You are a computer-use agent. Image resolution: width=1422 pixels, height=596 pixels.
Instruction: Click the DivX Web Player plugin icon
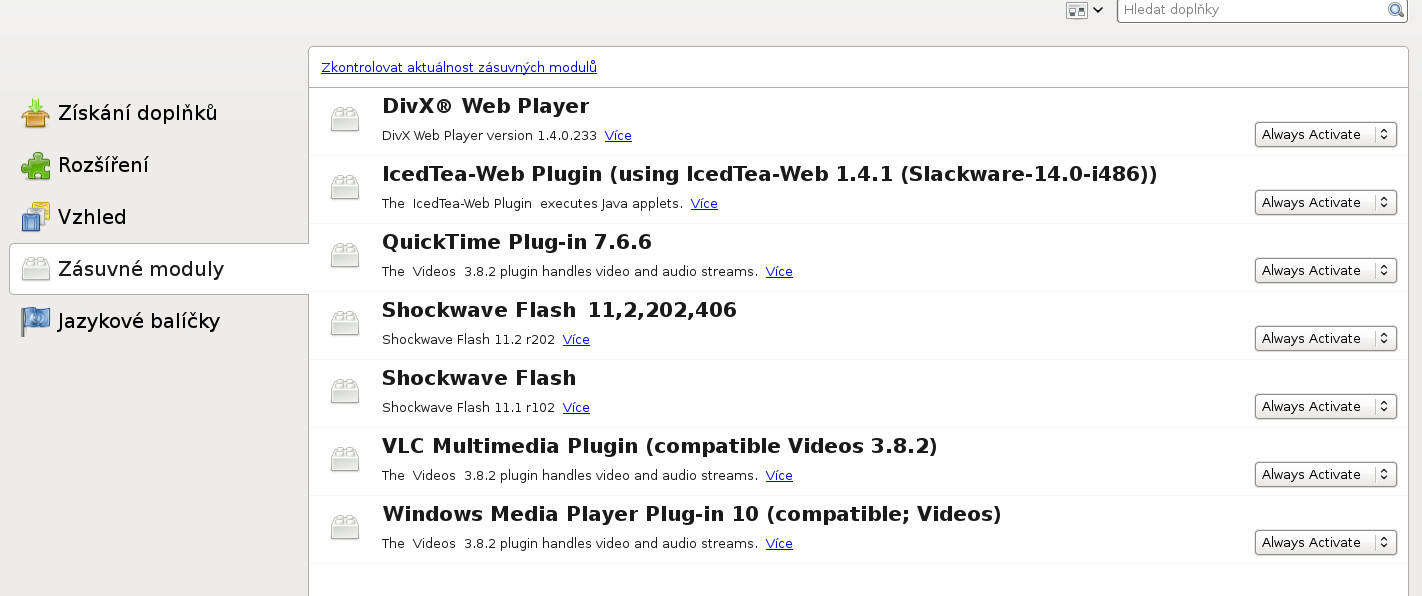point(345,120)
